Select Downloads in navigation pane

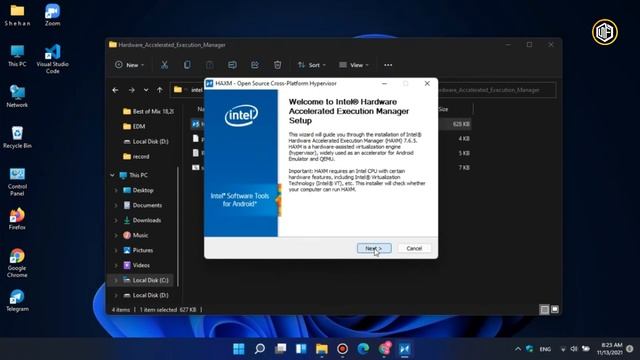coord(142,220)
